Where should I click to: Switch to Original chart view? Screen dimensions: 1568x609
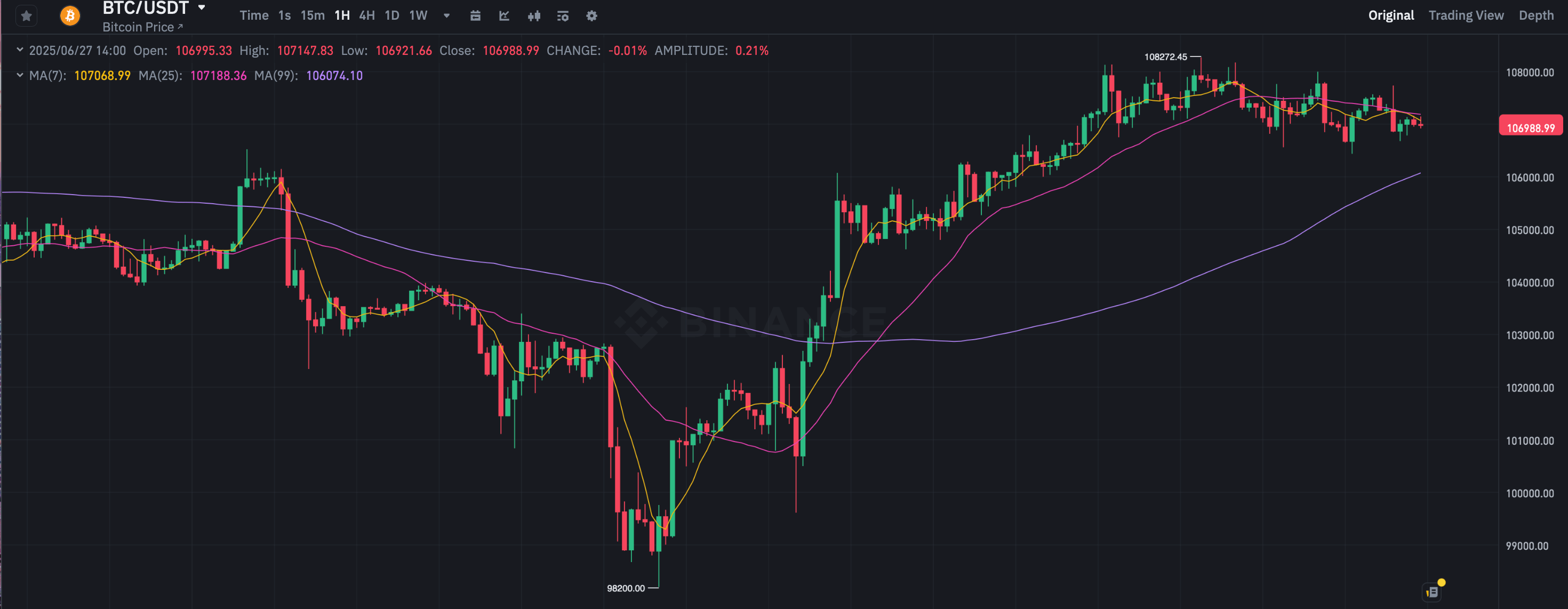[x=1391, y=15]
